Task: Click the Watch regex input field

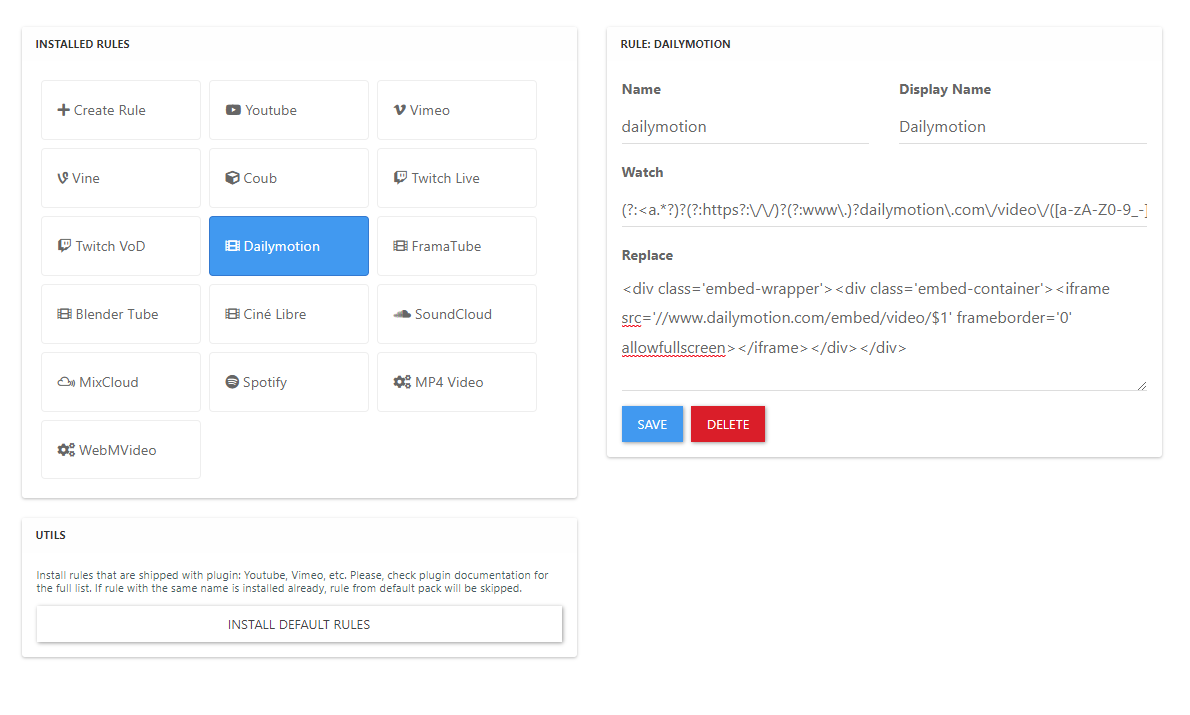Action: click(x=884, y=210)
